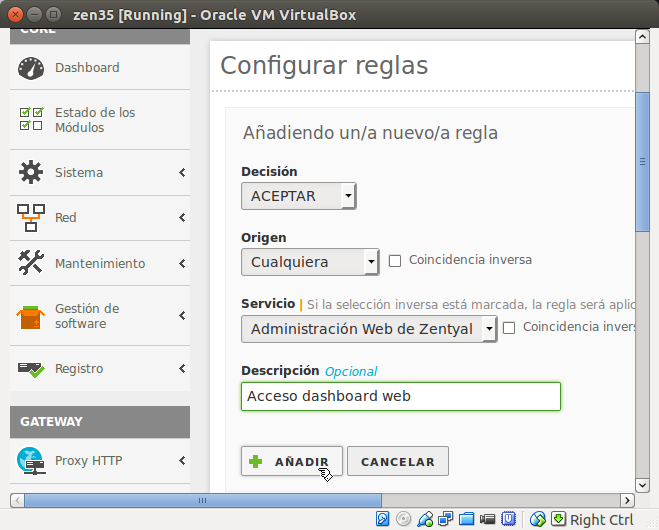Click VirtualBox USB devices status icon
This screenshot has height=530, width=659.
pyautogui.click(x=425, y=519)
